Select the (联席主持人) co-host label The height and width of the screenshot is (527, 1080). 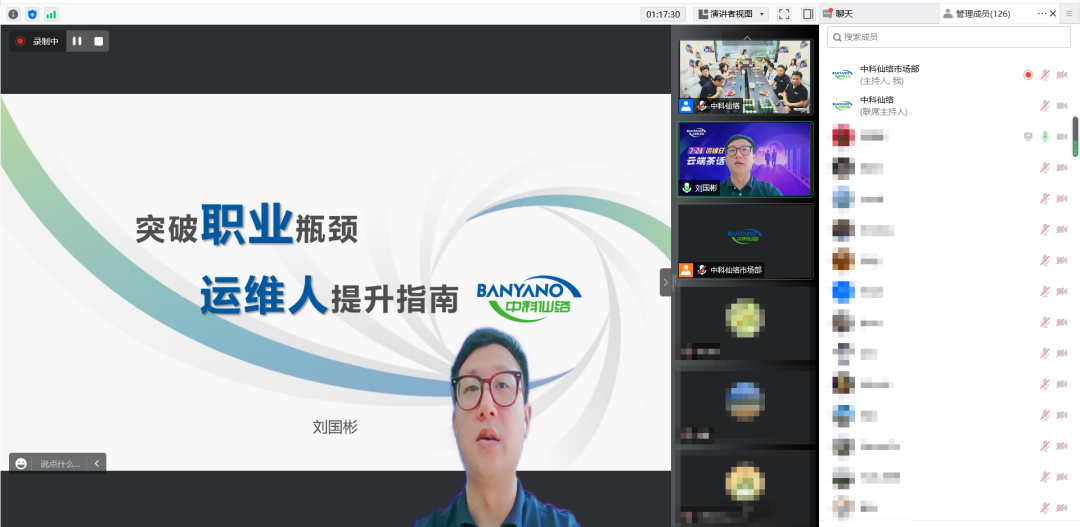click(x=884, y=112)
